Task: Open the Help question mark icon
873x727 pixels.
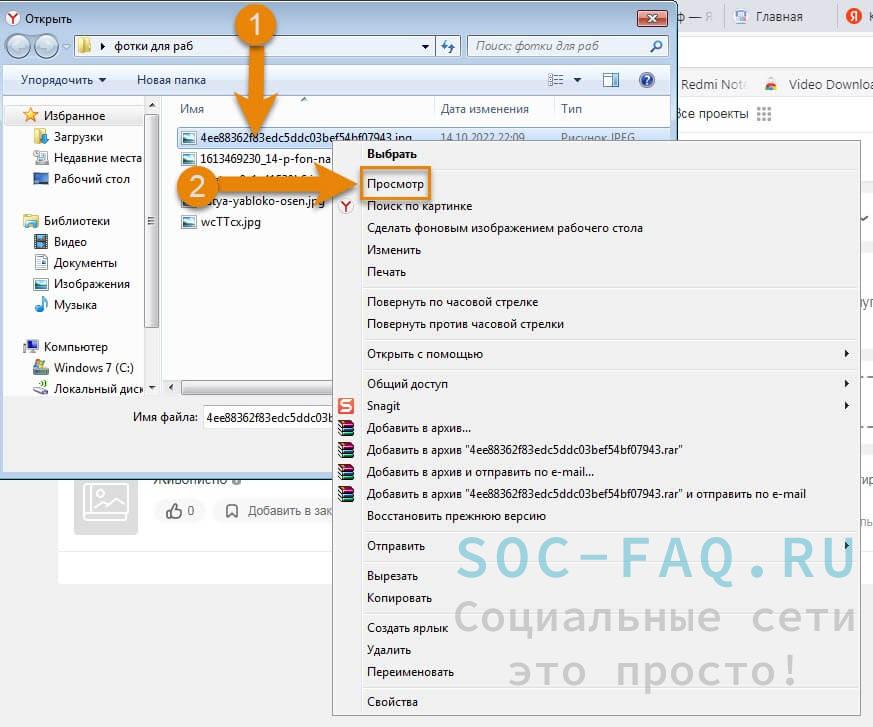Action: 646,80
